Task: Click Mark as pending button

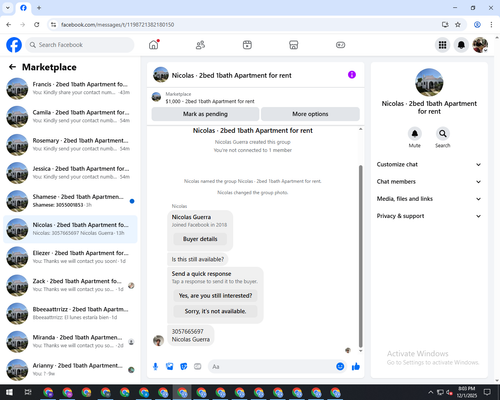Action: click(x=205, y=114)
